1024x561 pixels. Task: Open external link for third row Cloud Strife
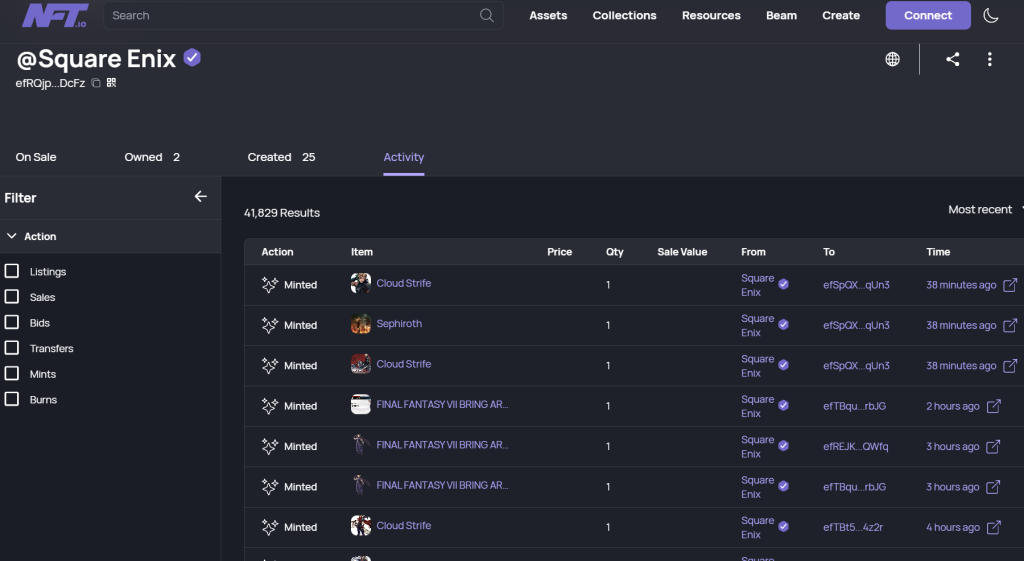pyautogui.click(x=1010, y=366)
